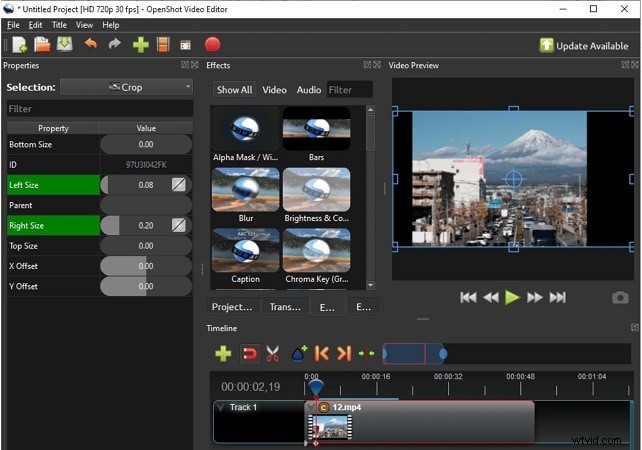This screenshot has width=642, height=450.
Task: Open the Title menu
Action: [59, 25]
